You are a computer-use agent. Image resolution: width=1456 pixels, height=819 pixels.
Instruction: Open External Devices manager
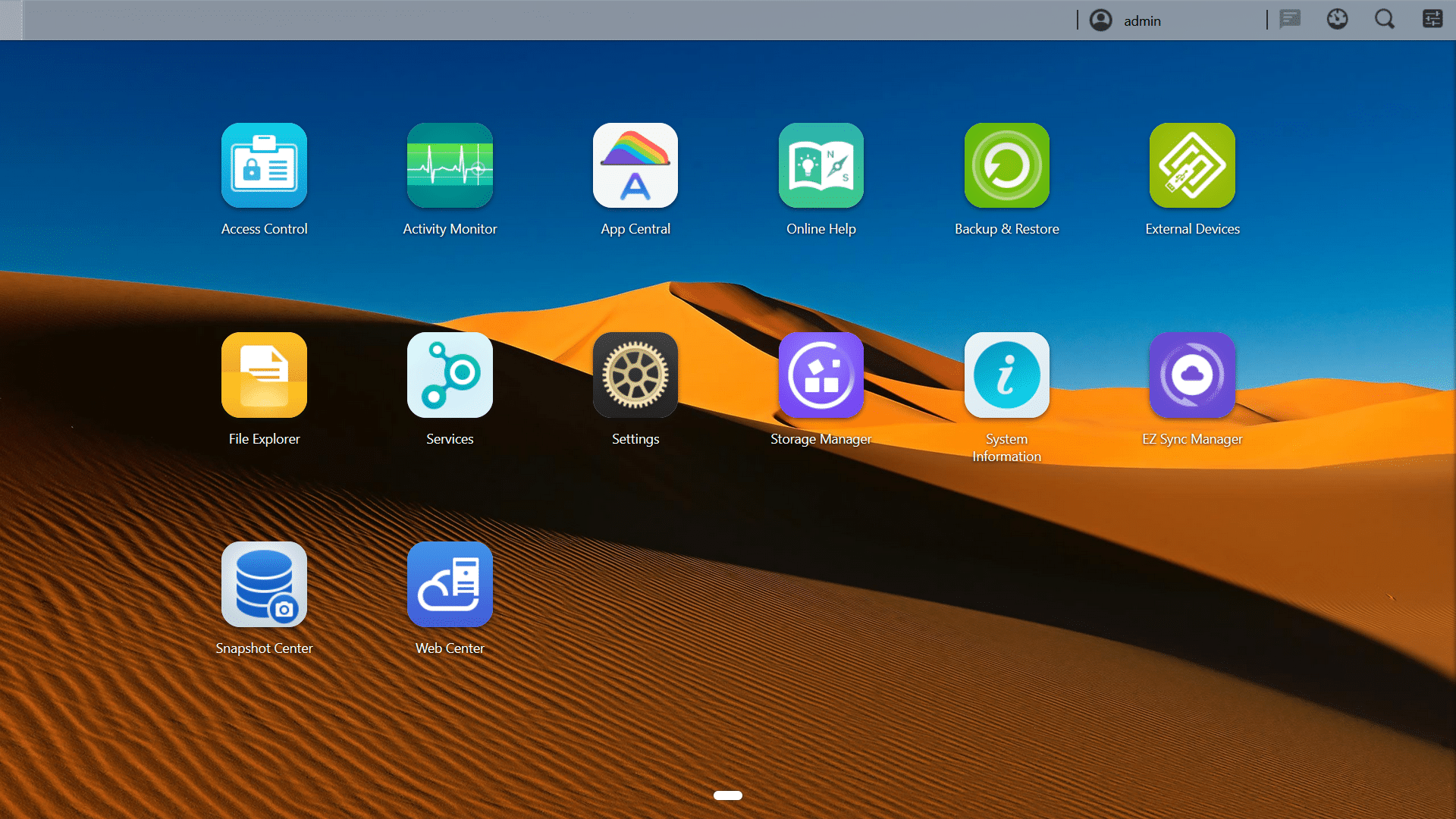click(x=1192, y=165)
